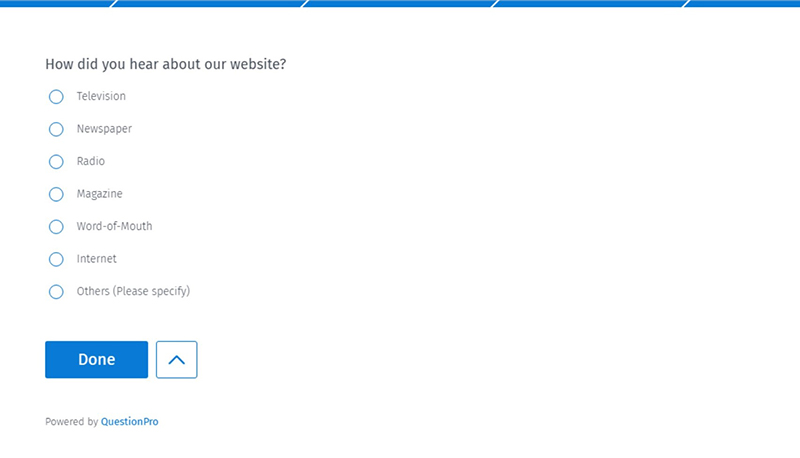Open the QuestionPro link
This screenshot has height=458, width=800.
point(130,422)
